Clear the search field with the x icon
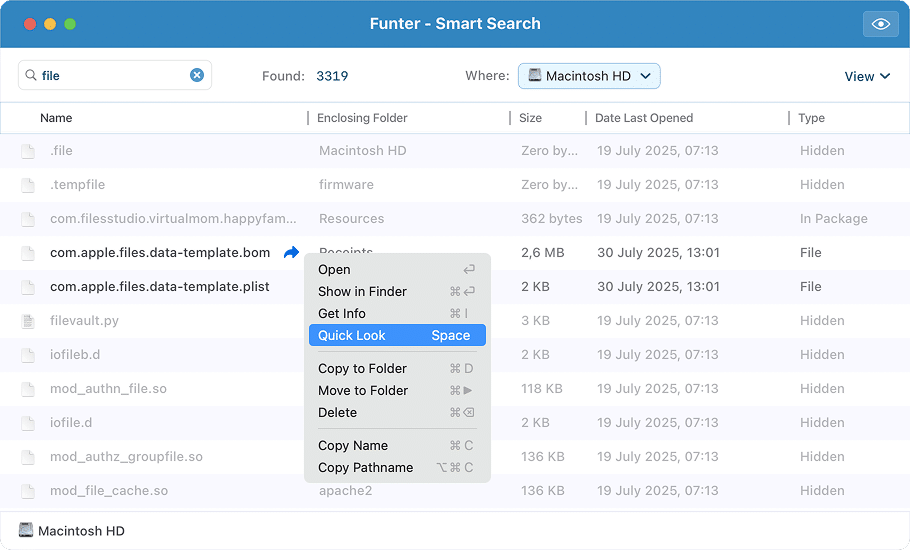 [197, 75]
